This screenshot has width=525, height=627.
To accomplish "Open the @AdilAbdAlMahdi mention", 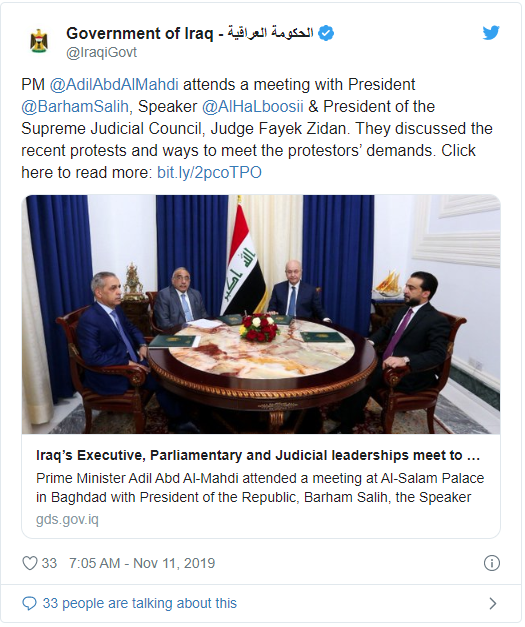I will (114, 85).
